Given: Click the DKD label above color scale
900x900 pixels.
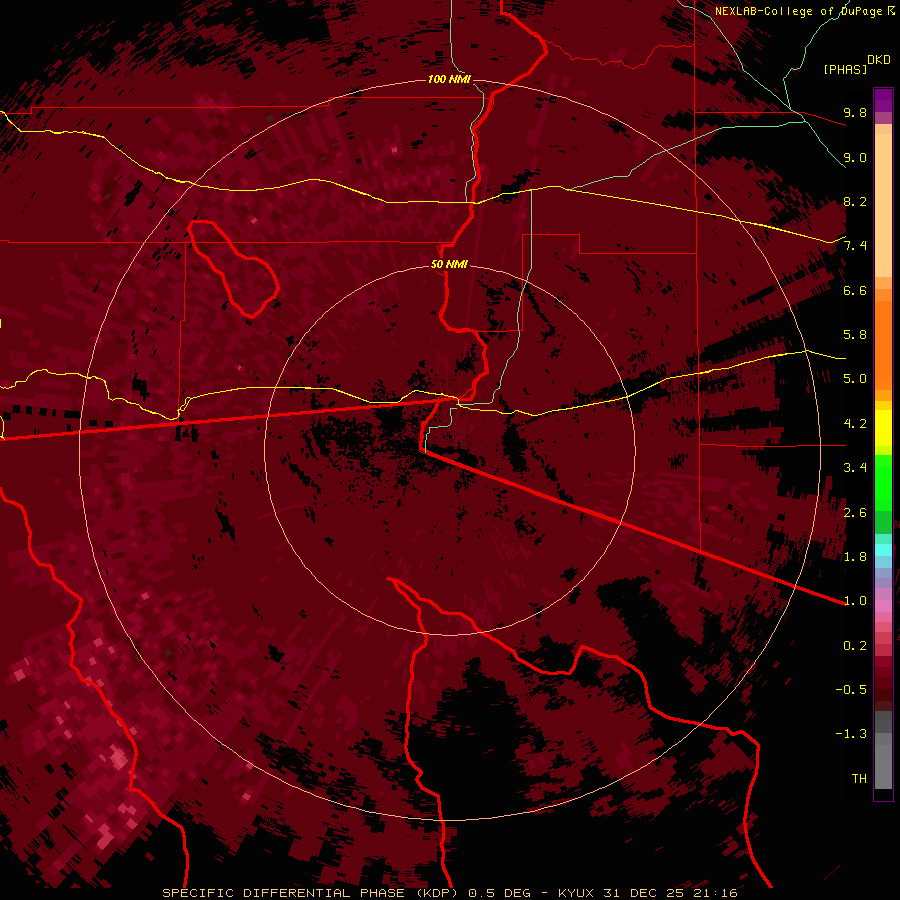Looking at the screenshot, I should tap(878, 59).
